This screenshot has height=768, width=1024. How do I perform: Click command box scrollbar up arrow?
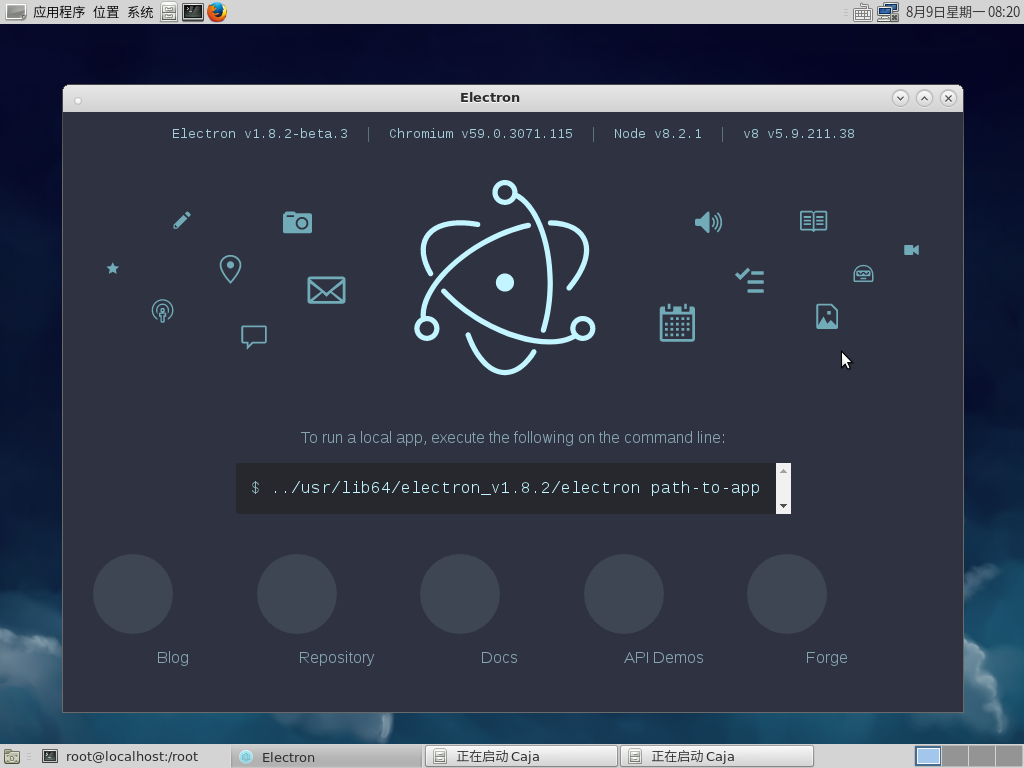point(783,471)
